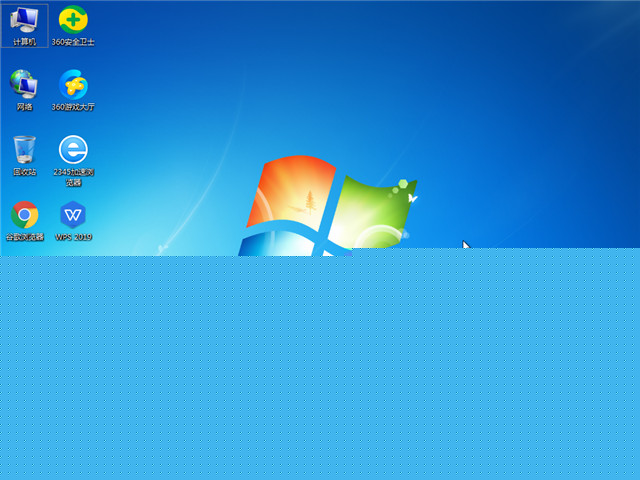
Task: Open the WPS 2019 shortcut
Action: pyautogui.click(x=73, y=220)
